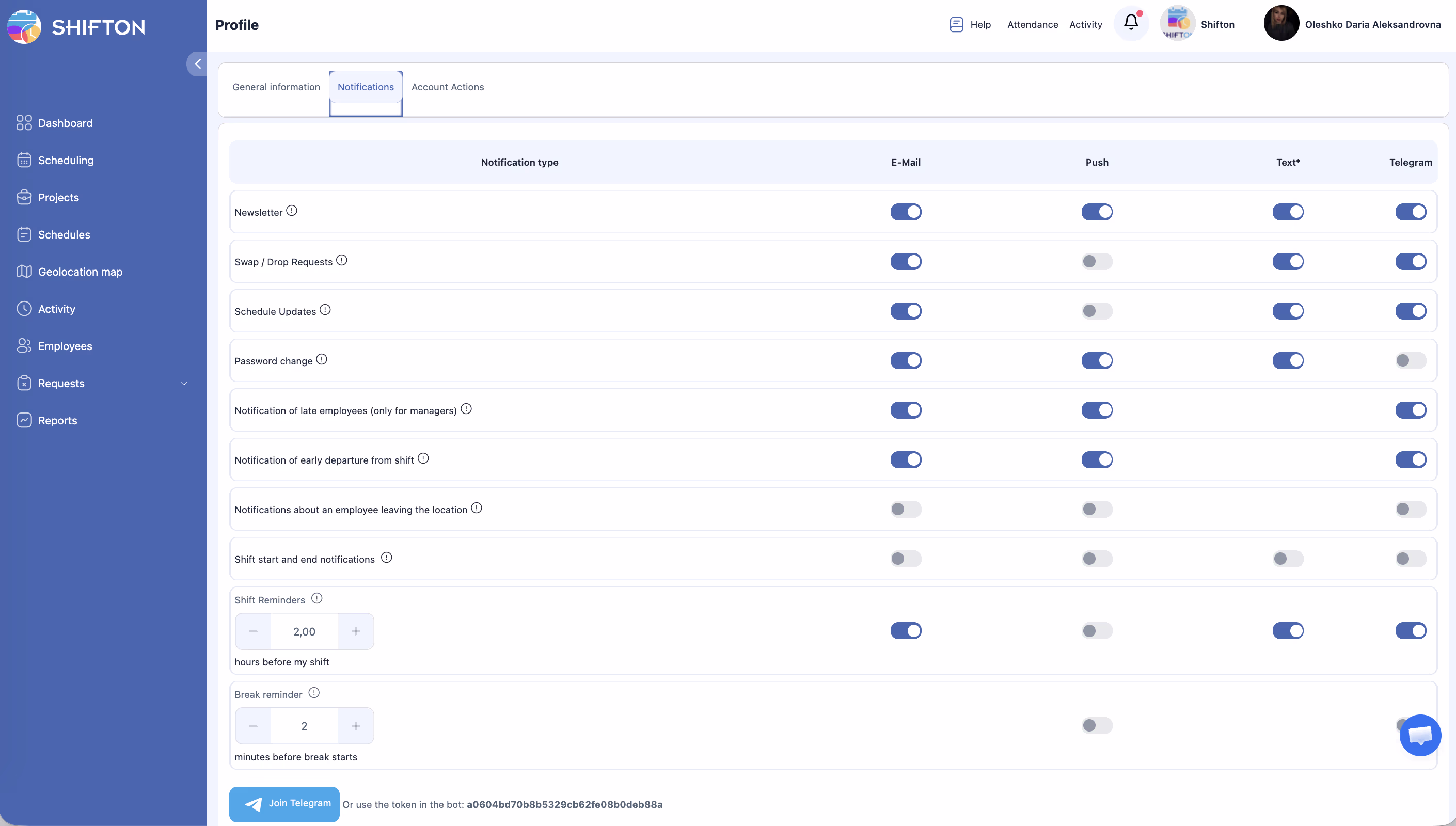Click the Help book icon

coord(956,24)
